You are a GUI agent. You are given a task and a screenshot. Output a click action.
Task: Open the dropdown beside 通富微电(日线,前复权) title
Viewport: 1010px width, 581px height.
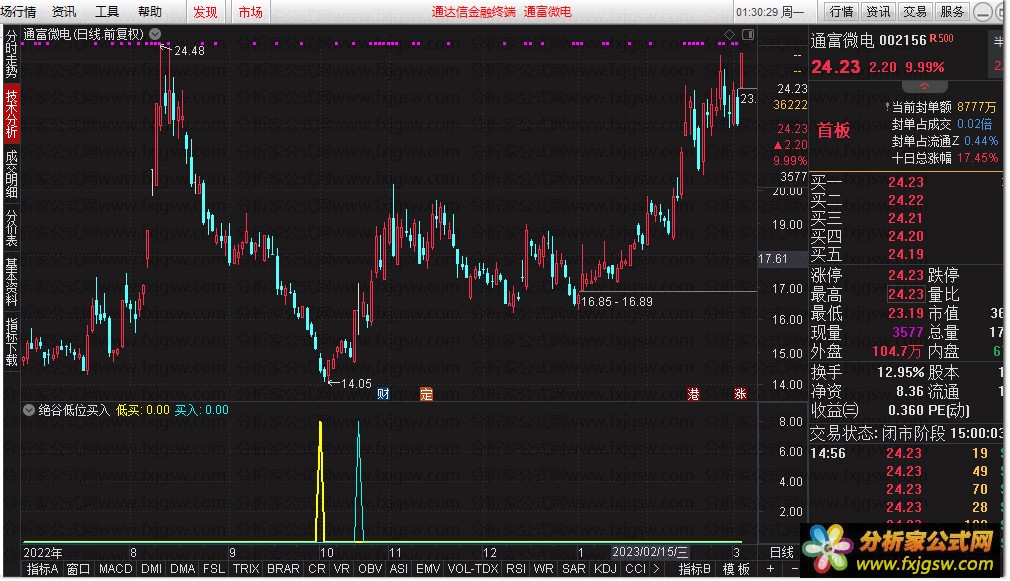pyautogui.click(x=155, y=34)
